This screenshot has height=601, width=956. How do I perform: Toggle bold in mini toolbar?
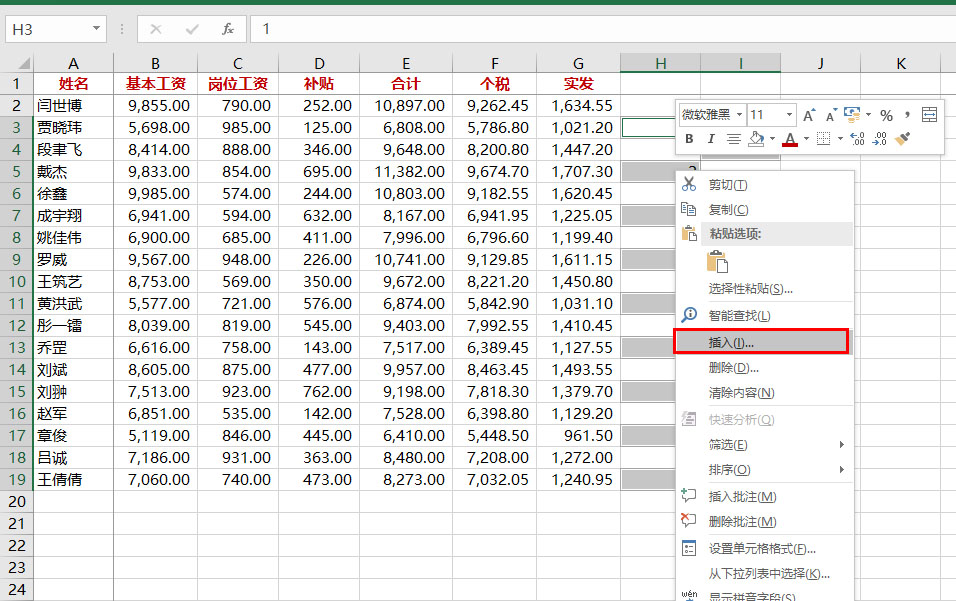tap(689, 139)
